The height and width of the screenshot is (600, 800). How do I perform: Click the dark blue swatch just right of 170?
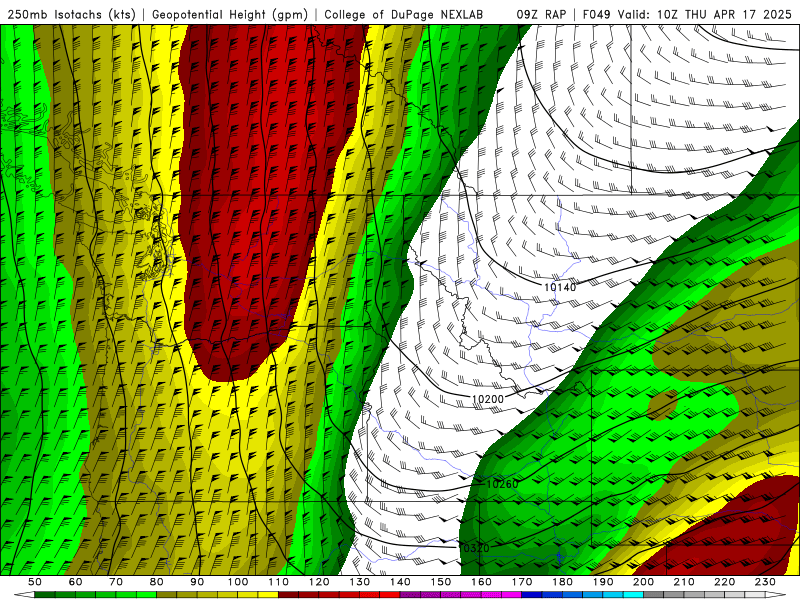(532, 595)
